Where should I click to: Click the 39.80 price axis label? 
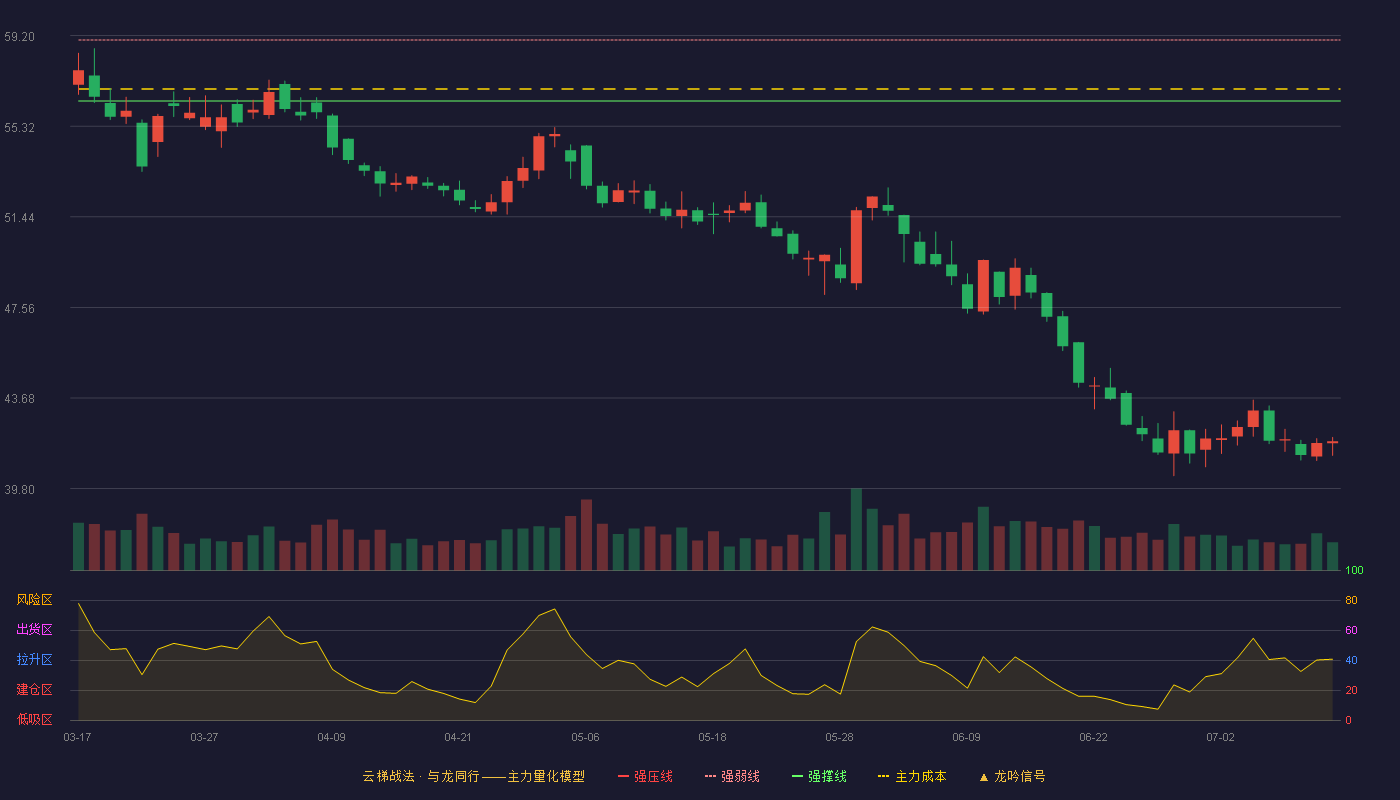pyautogui.click(x=19, y=490)
